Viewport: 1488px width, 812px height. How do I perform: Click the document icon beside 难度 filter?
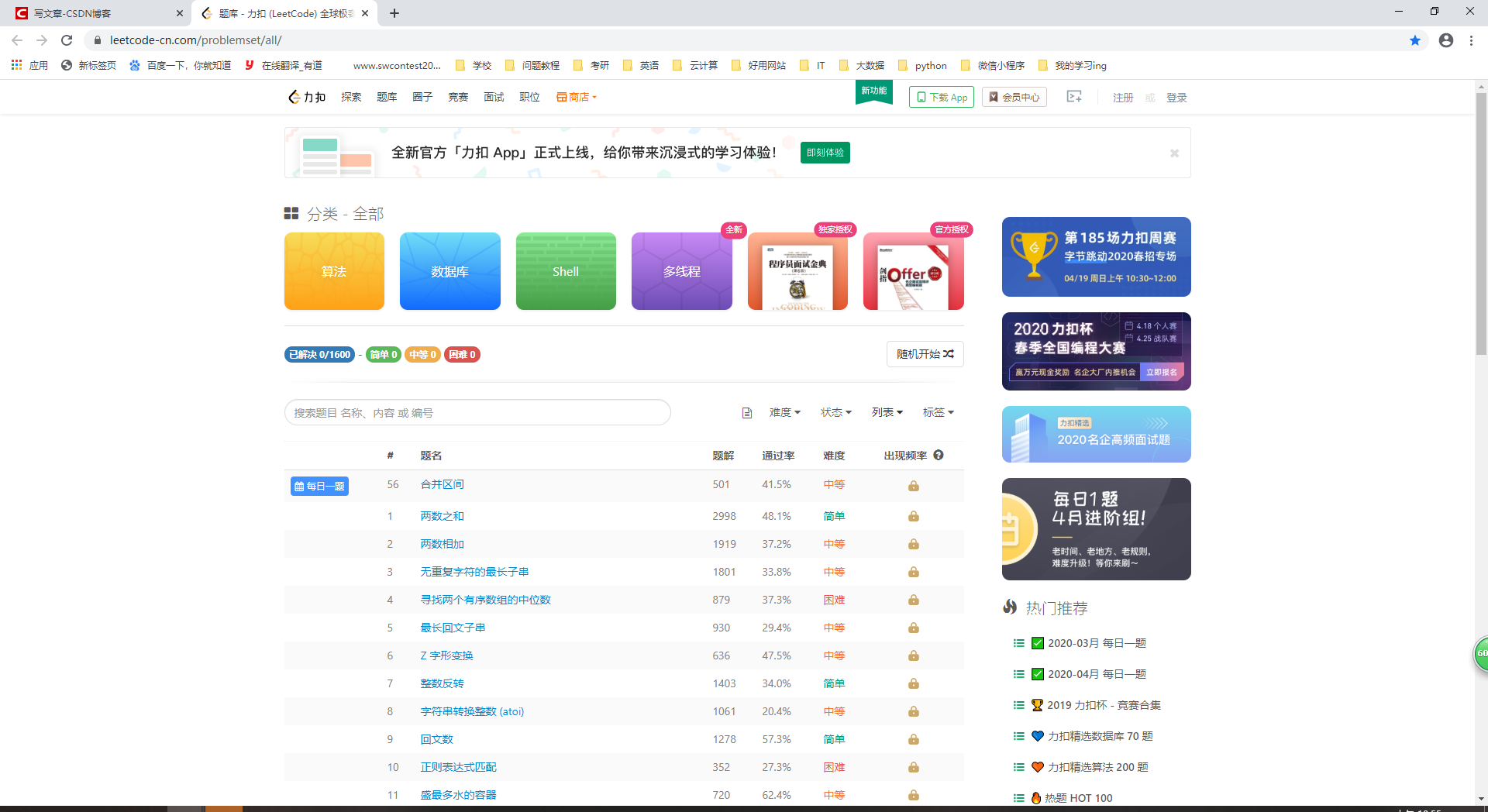[x=747, y=413]
